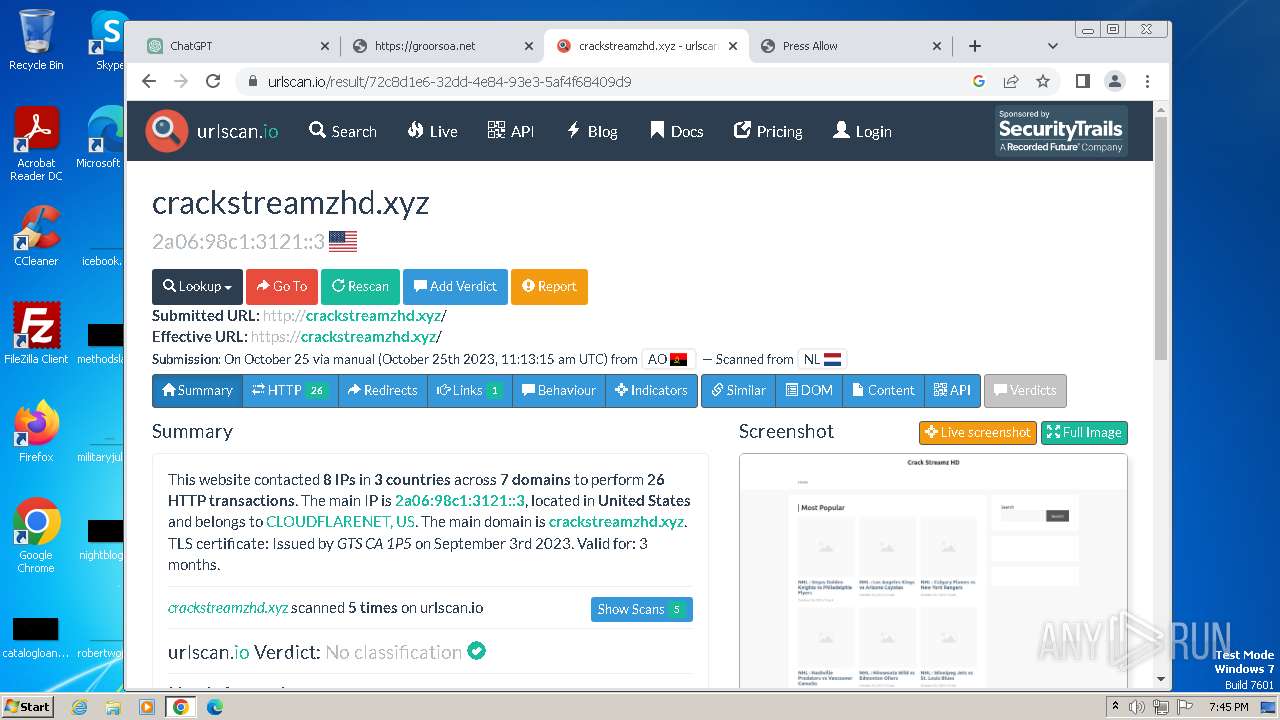The width and height of the screenshot is (1280, 720).
Task: Reload the current page
Action: coord(215,82)
